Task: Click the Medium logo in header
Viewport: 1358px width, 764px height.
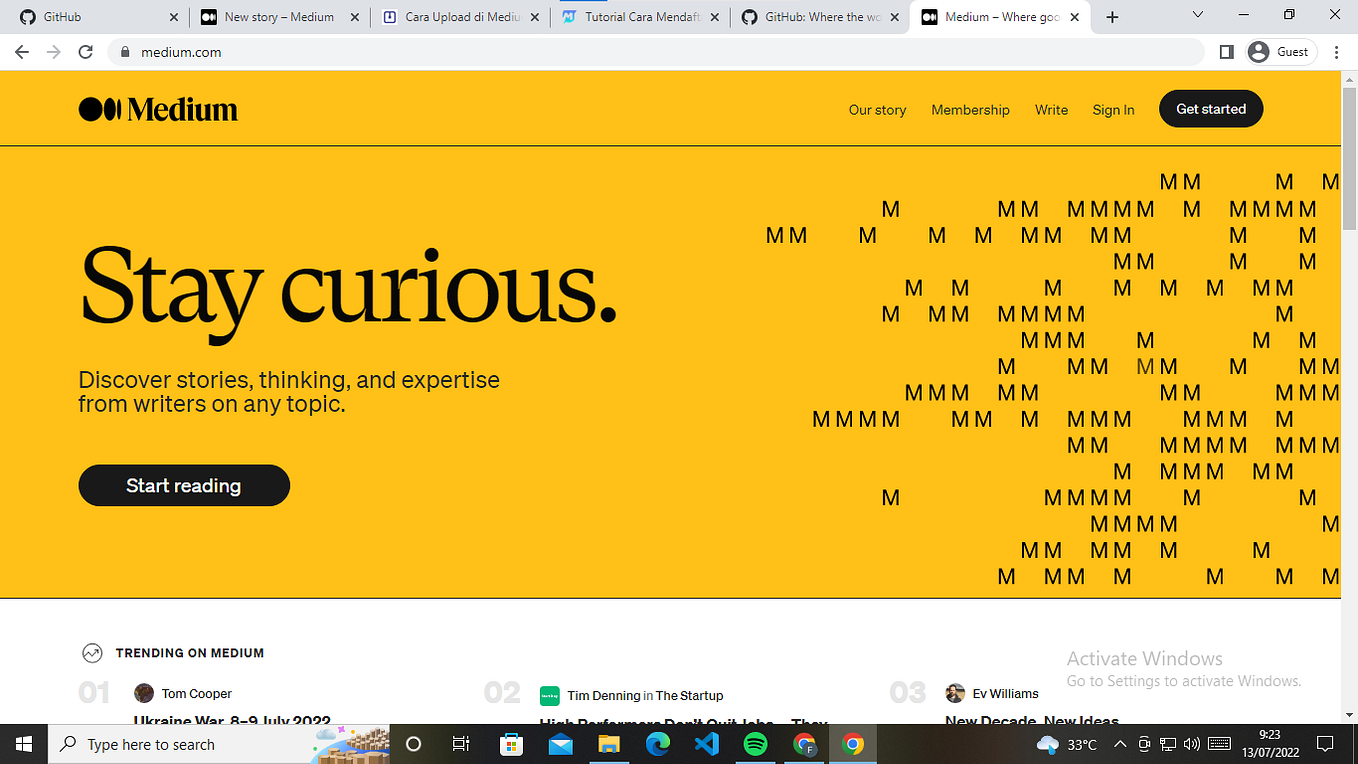Action: tap(158, 109)
